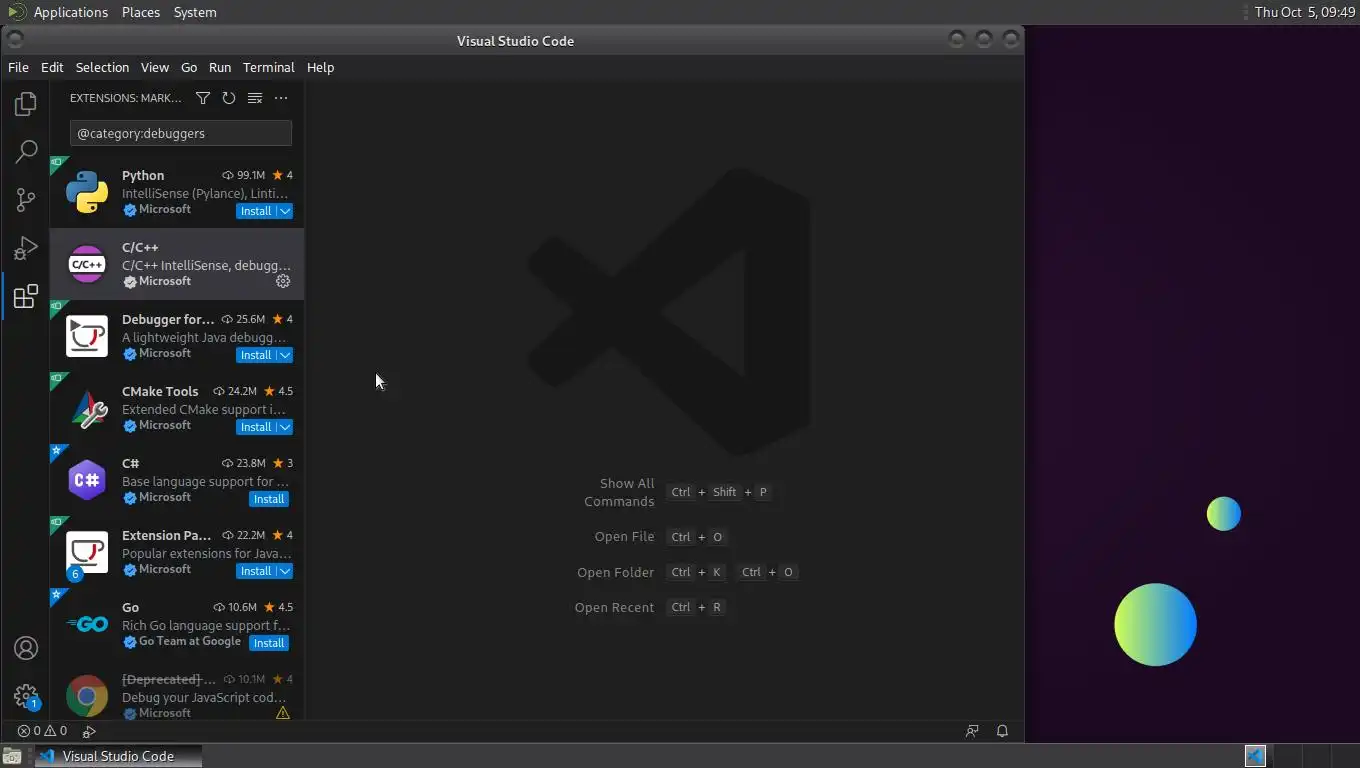Viewport: 1360px width, 768px height.
Task: Open the View menu
Action: tap(154, 67)
